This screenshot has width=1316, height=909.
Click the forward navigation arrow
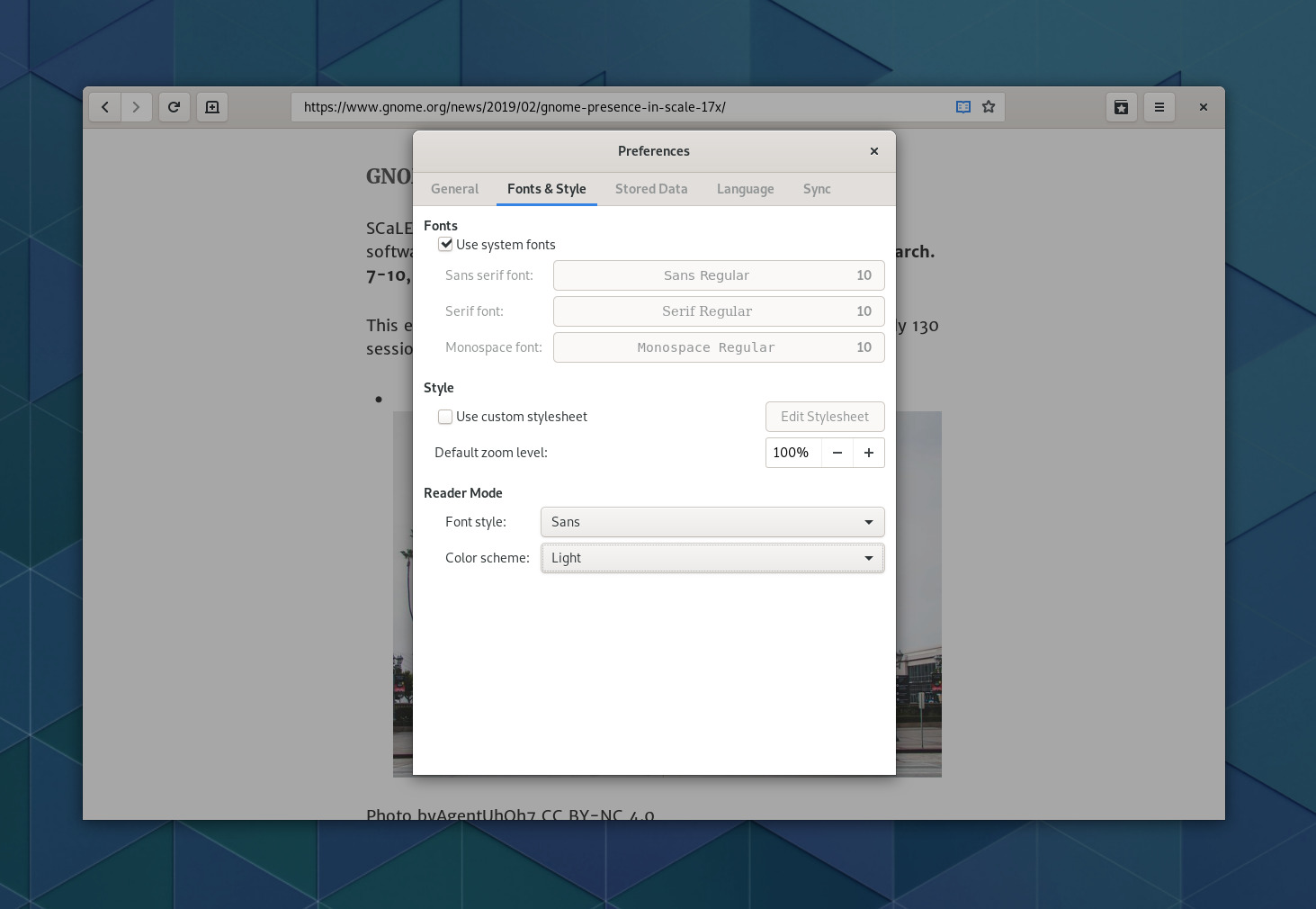tap(137, 106)
